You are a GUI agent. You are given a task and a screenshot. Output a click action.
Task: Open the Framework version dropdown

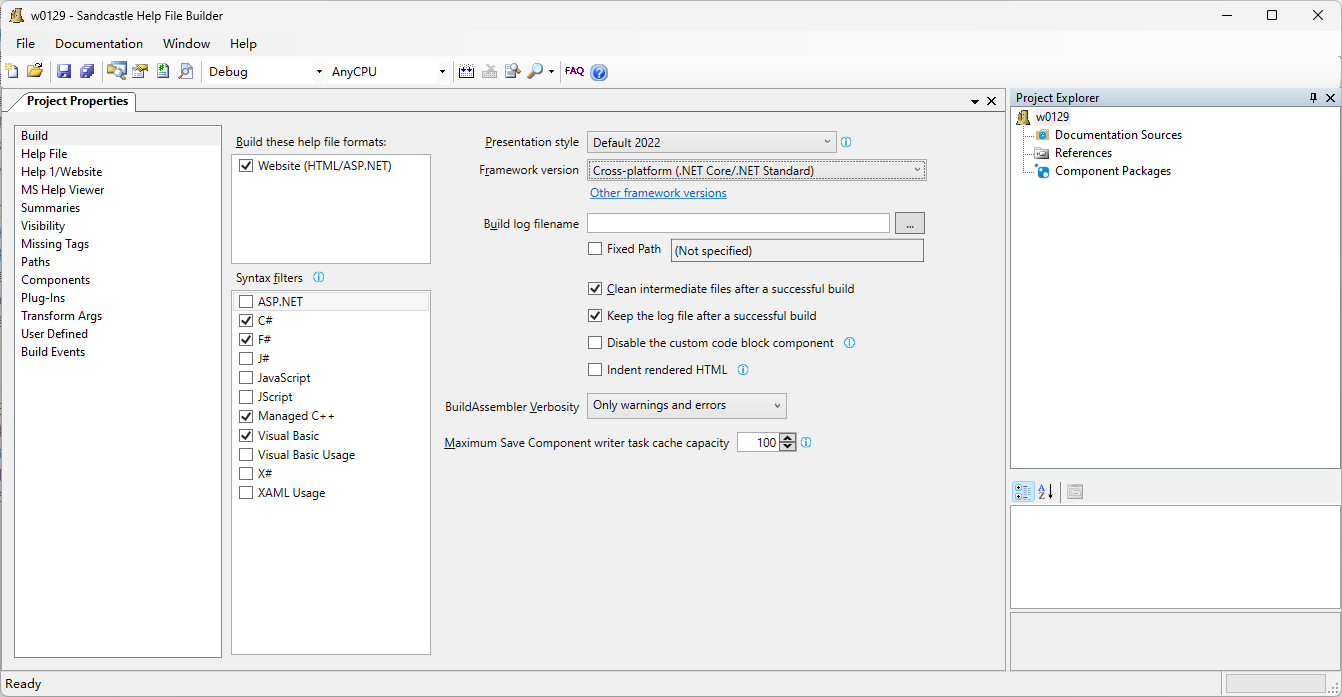pyautogui.click(x=756, y=170)
